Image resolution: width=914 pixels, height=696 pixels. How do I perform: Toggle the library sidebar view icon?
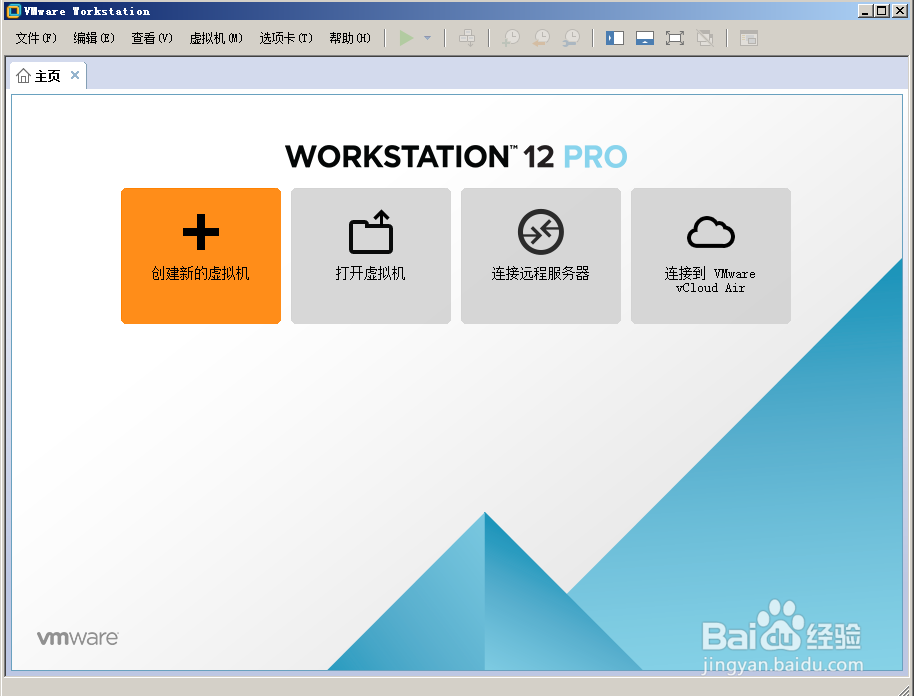click(x=615, y=38)
